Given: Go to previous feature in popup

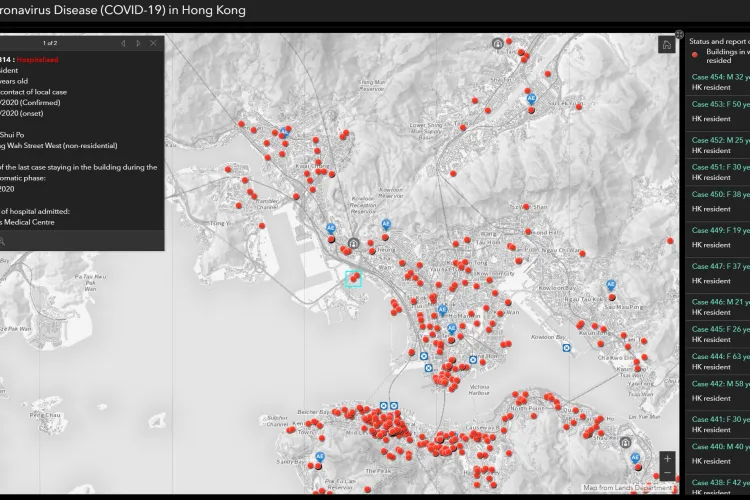Looking at the screenshot, I should [123, 43].
